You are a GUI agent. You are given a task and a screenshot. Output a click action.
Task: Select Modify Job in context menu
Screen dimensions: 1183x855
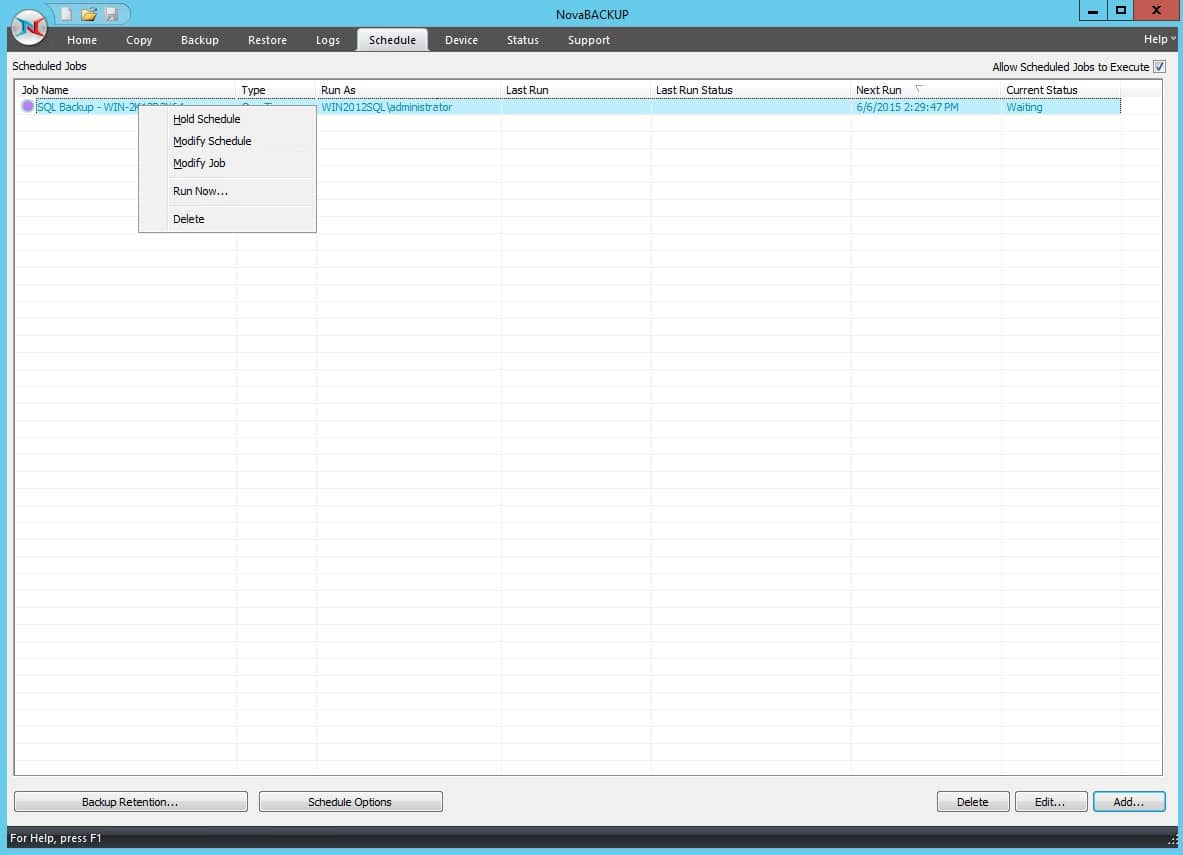pos(227,163)
